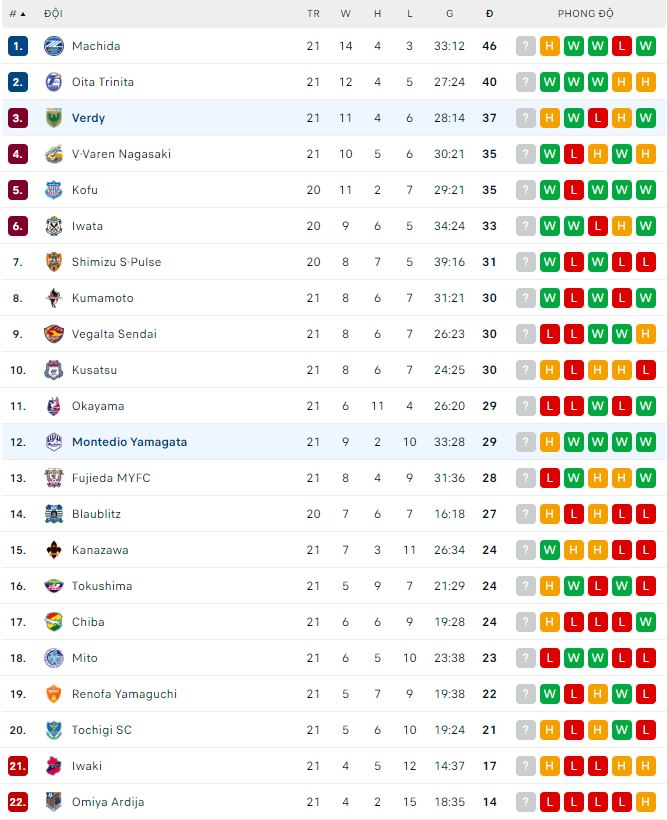Click Machida's upcoming match question mark box

pos(526,46)
